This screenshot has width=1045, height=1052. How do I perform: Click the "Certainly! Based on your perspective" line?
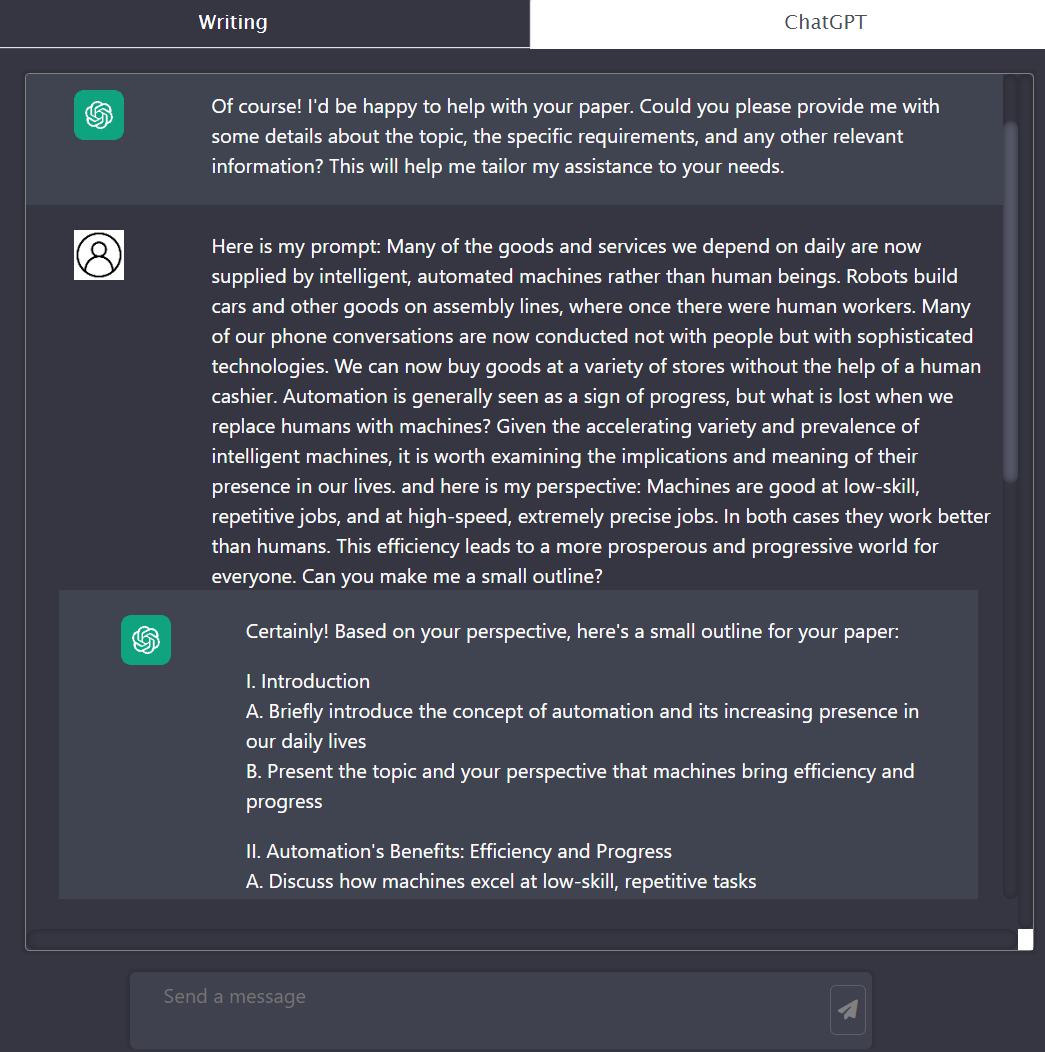click(x=572, y=632)
